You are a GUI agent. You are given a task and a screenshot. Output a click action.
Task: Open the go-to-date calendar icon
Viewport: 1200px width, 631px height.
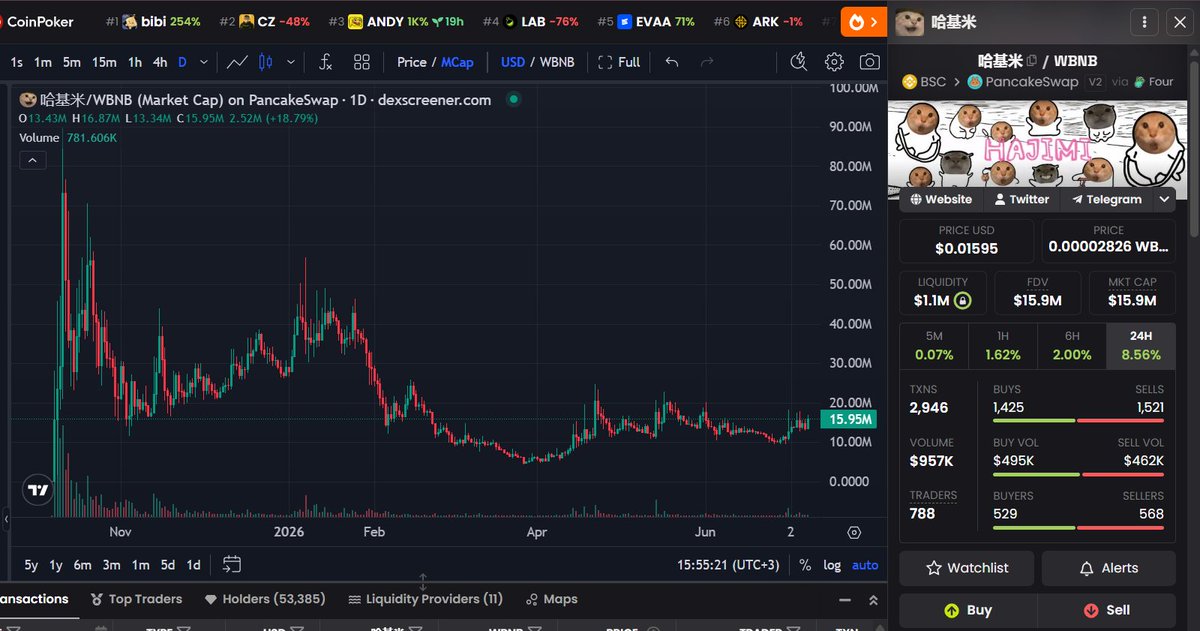pos(232,565)
